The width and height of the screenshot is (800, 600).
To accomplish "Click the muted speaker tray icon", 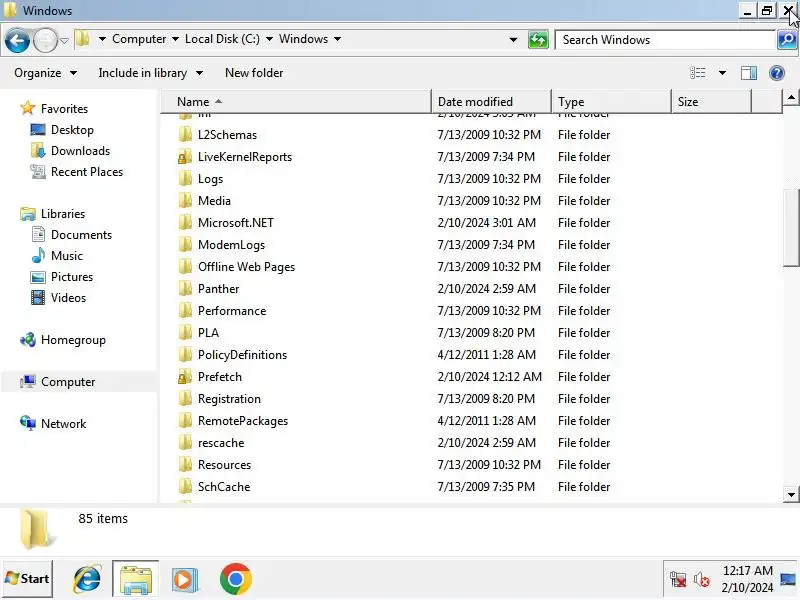I will click(x=701, y=580).
